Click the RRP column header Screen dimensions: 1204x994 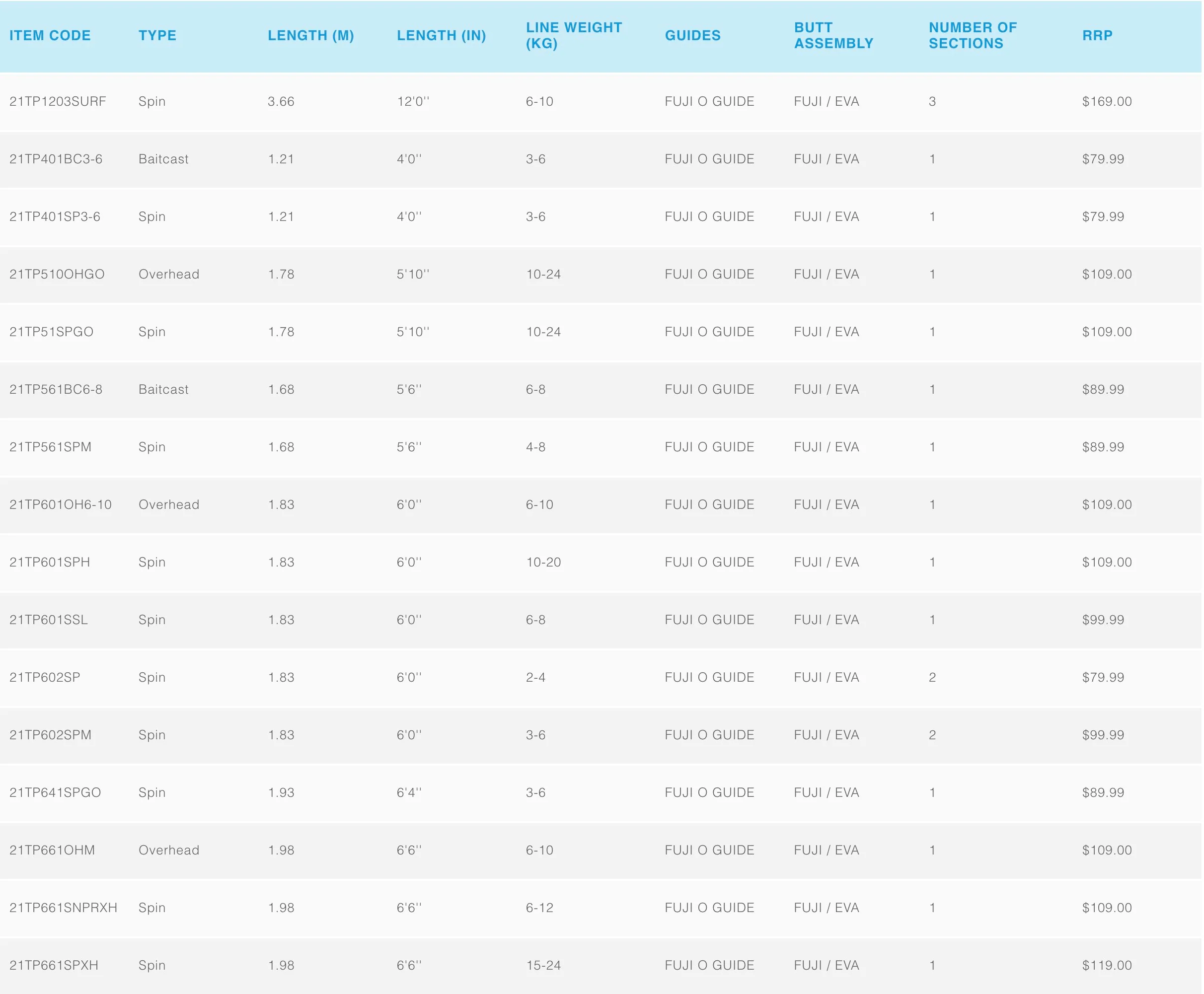click(x=1098, y=36)
